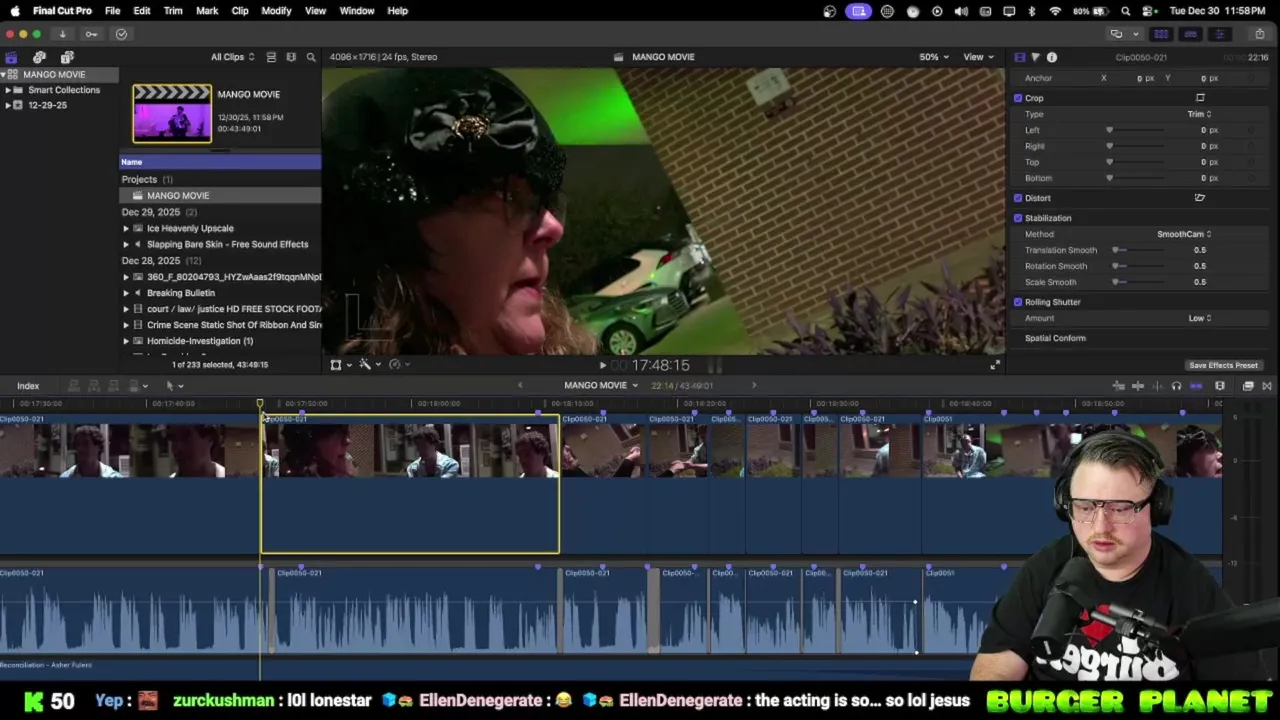Open timeline clip appearance settings

[x=1220, y=386]
